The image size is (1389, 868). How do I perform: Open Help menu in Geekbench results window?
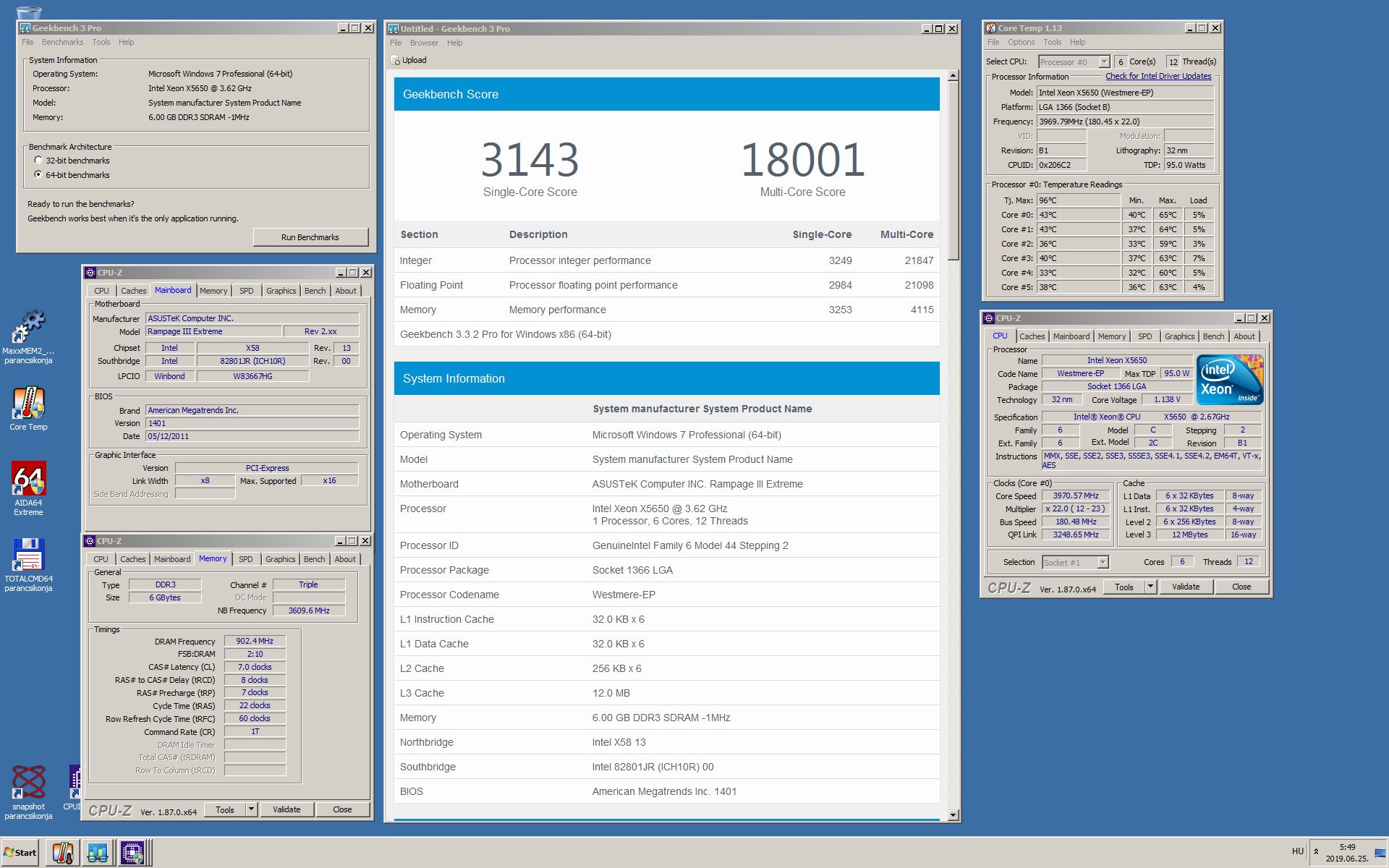(454, 43)
